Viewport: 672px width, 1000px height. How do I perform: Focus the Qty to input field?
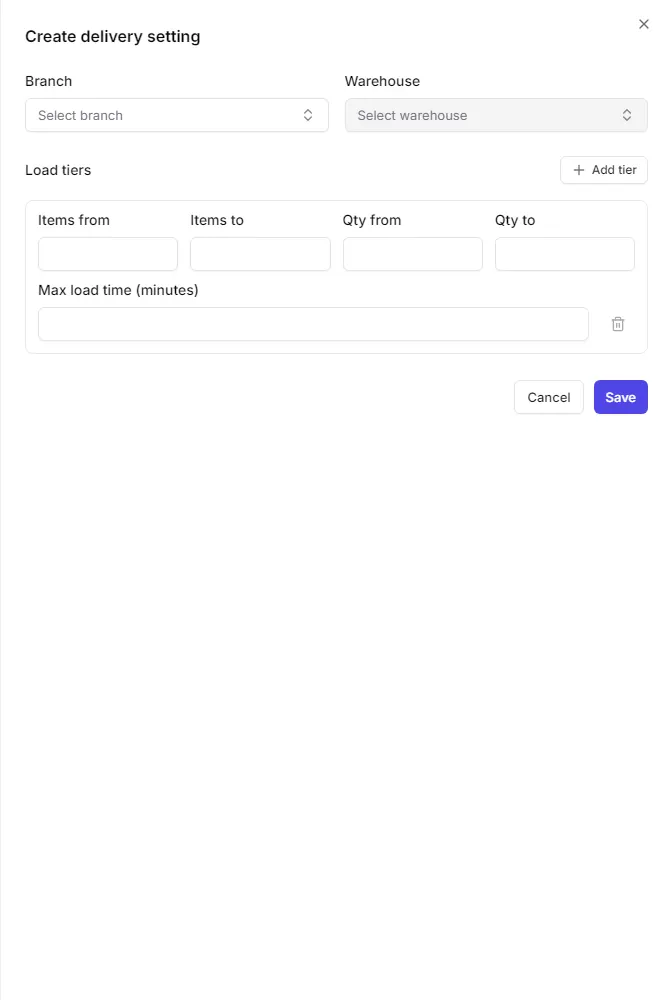[x=565, y=254]
